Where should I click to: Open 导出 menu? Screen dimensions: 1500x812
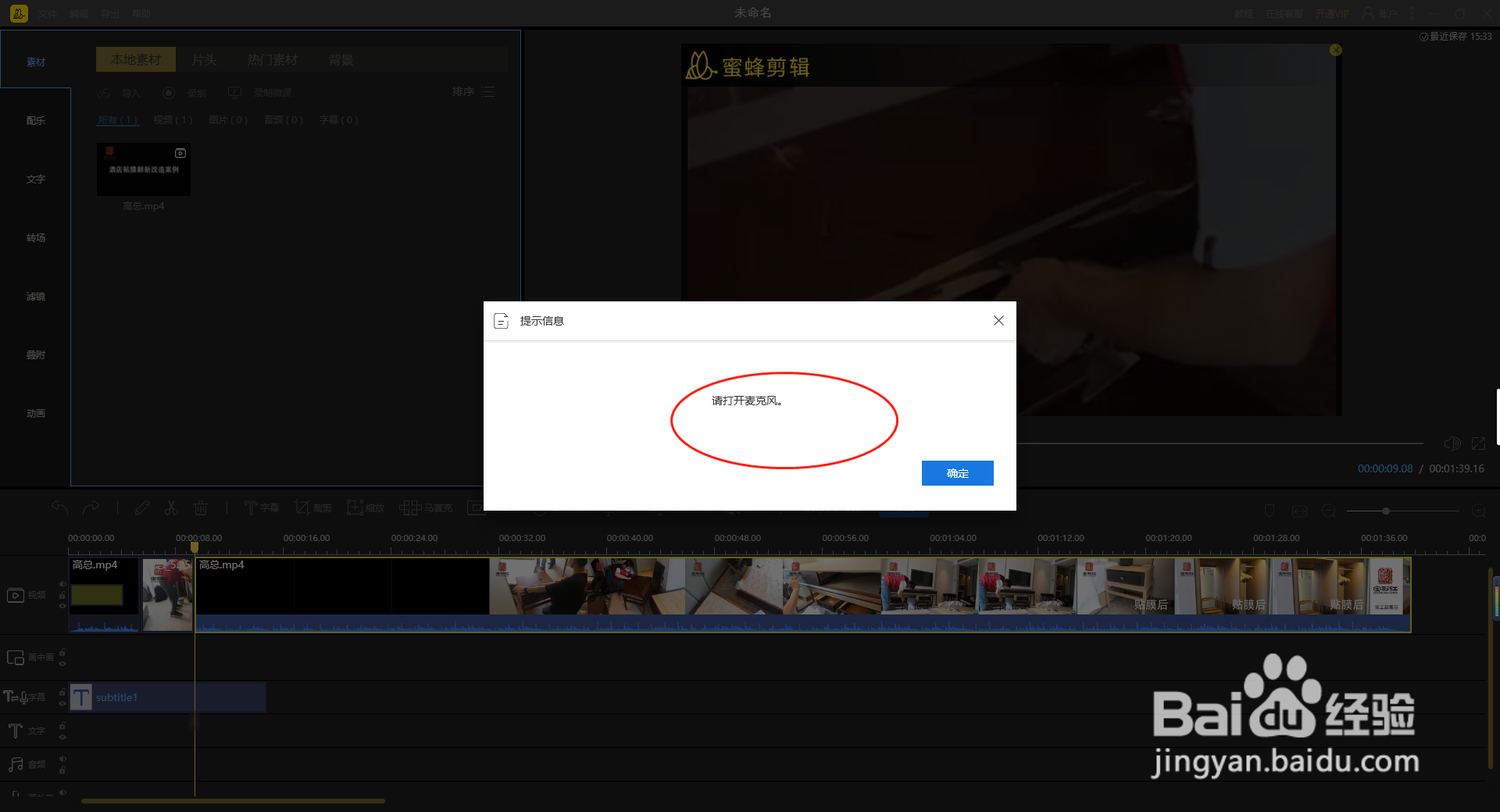(x=110, y=14)
